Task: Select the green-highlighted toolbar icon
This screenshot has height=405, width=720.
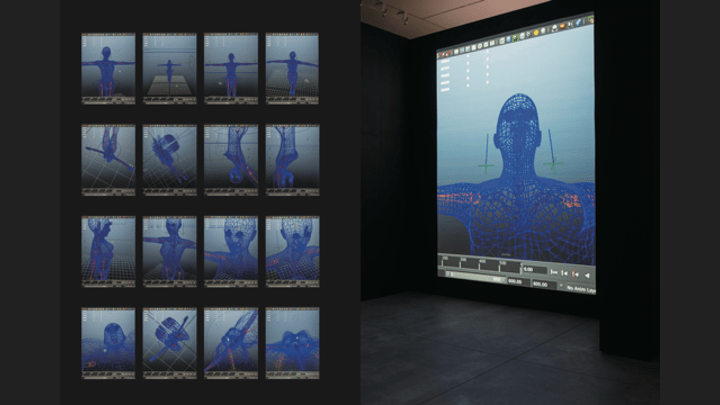Action: point(515,37)
